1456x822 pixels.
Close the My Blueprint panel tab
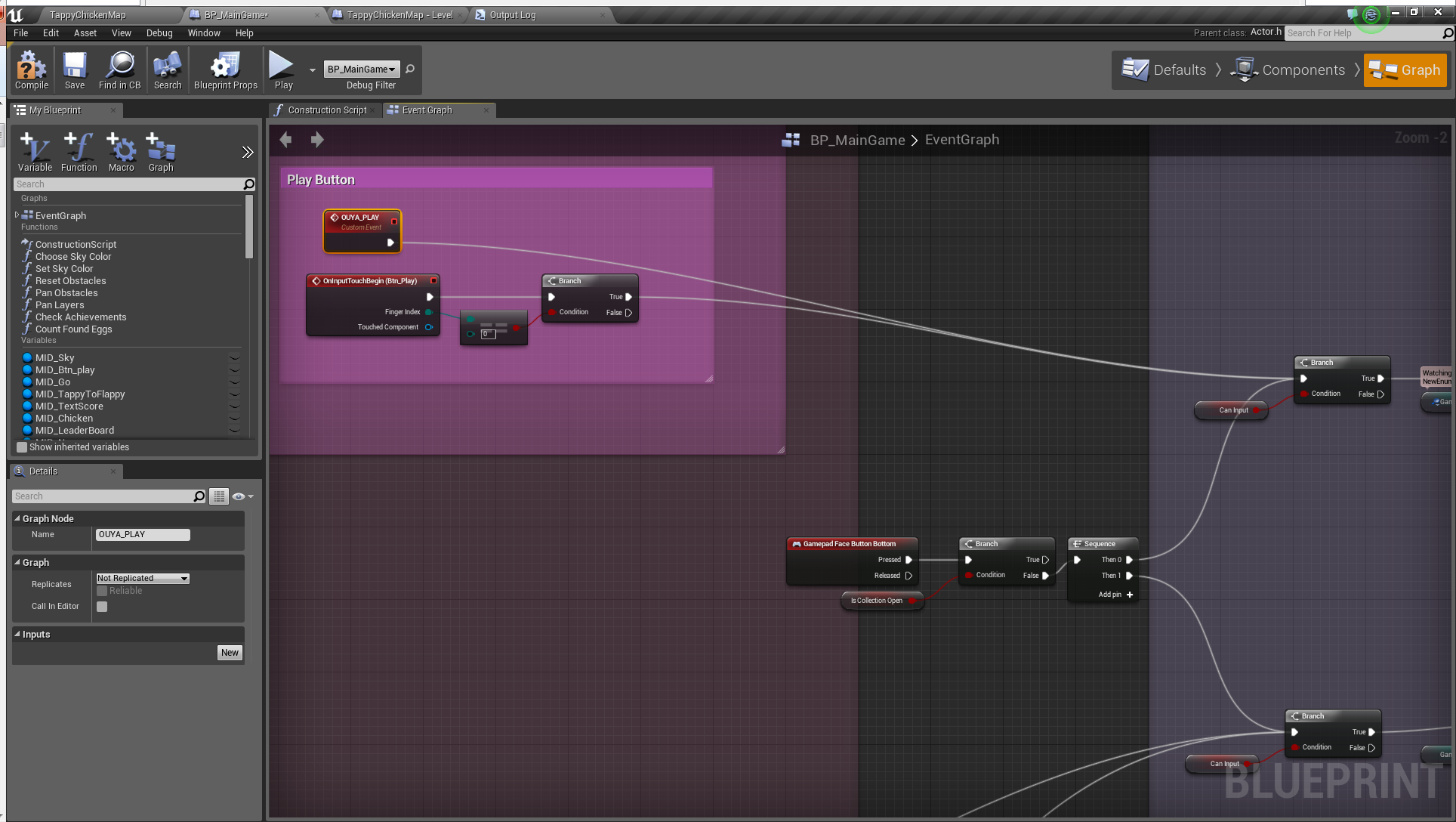[x=113, y=110]
